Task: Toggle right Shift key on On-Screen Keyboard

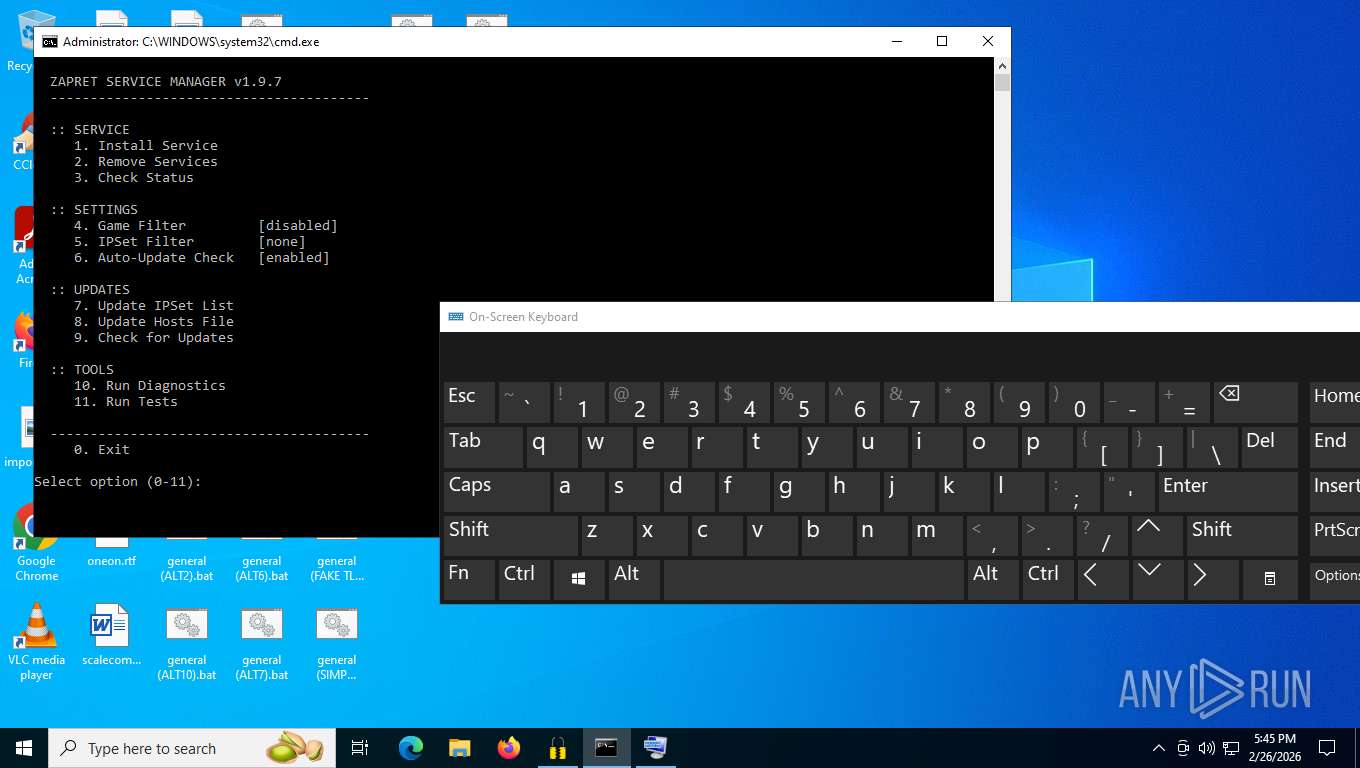Action: click(x=1241, y=536)
